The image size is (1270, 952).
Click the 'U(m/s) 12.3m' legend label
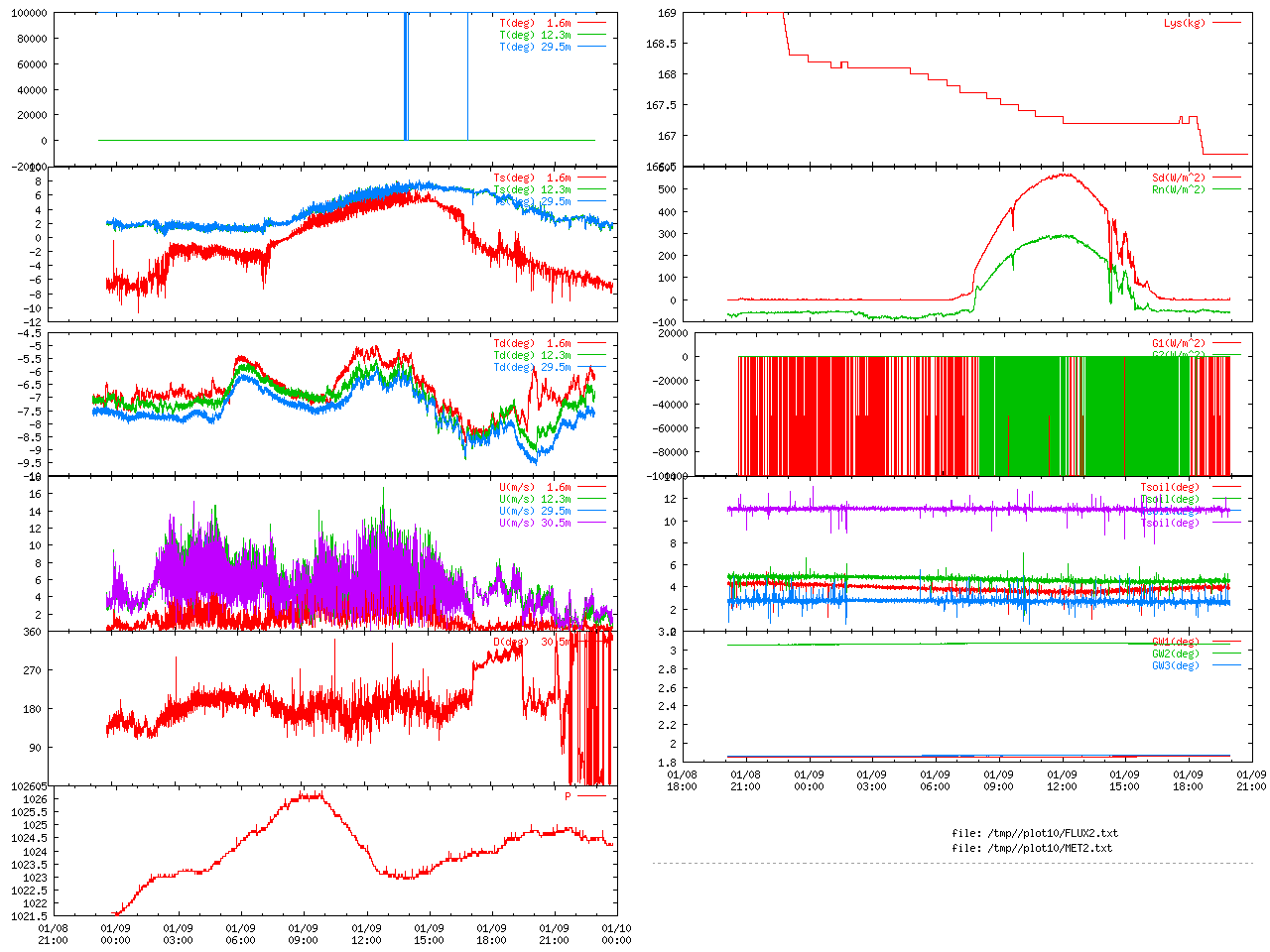pyautogui.click(x=535, y=499)
